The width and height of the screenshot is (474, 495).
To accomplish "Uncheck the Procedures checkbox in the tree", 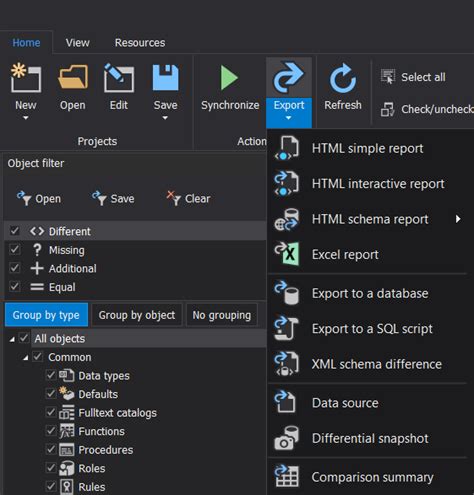I will [51, 449].
